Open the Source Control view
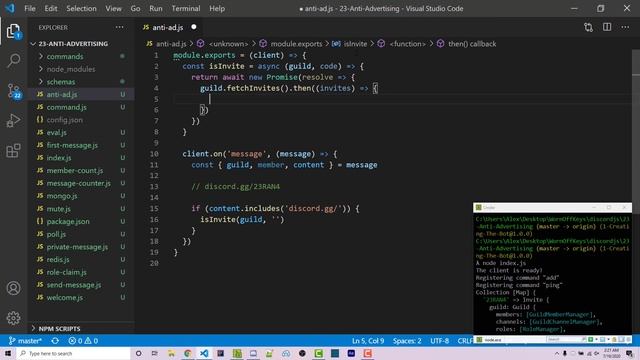The image size is (640, 360). click(x=13, y=91)
